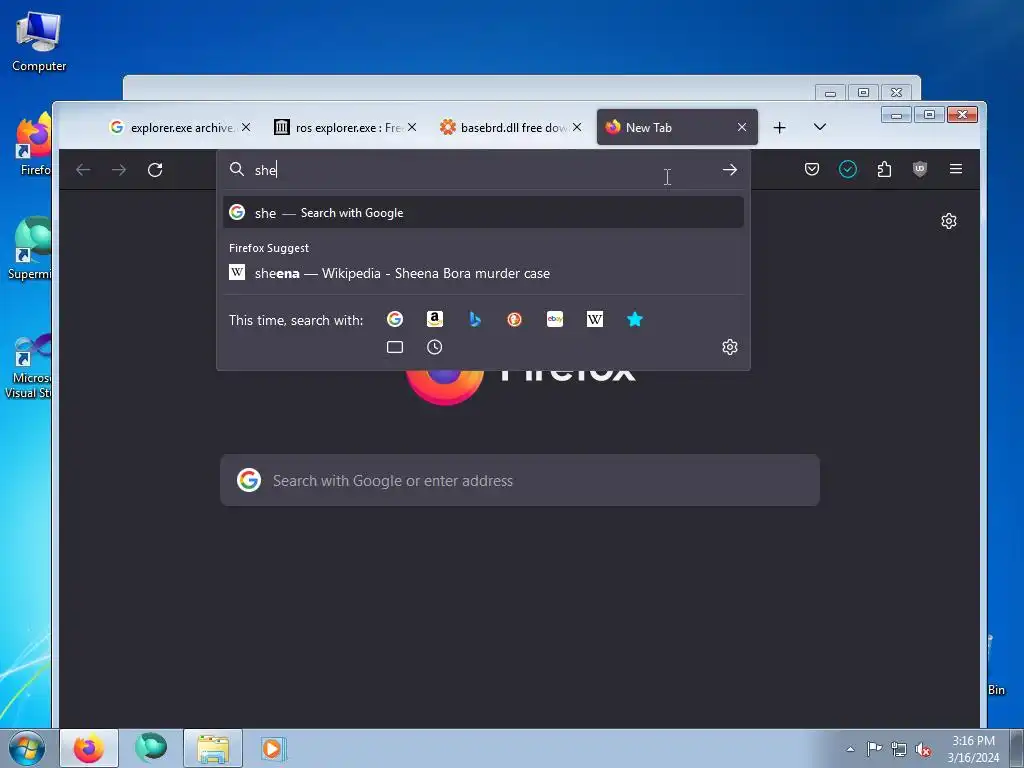Close the explorer.exe archive tab

(246, 127)
